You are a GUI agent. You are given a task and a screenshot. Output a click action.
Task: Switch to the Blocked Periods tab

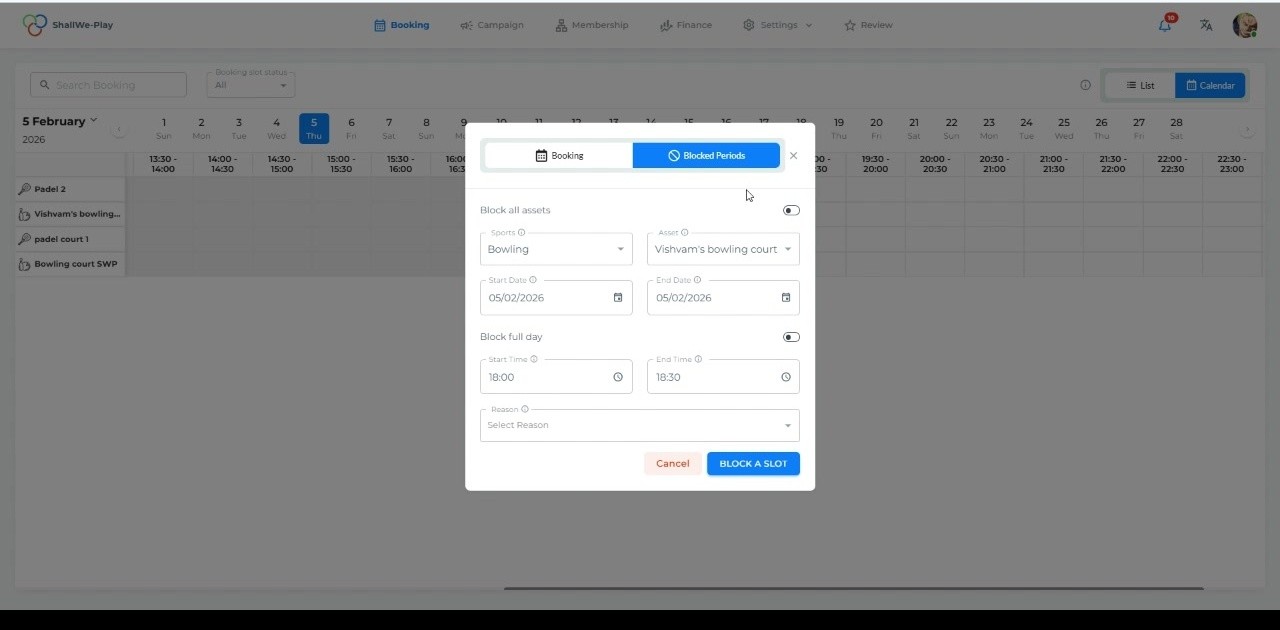706,155
